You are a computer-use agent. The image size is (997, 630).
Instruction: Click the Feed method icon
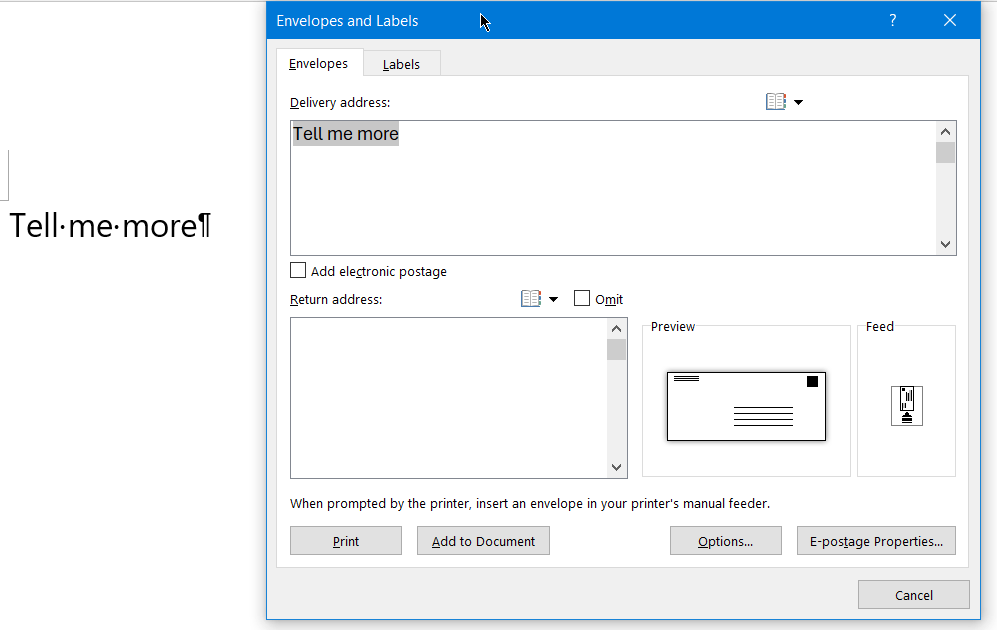click(x=907, y=406)
